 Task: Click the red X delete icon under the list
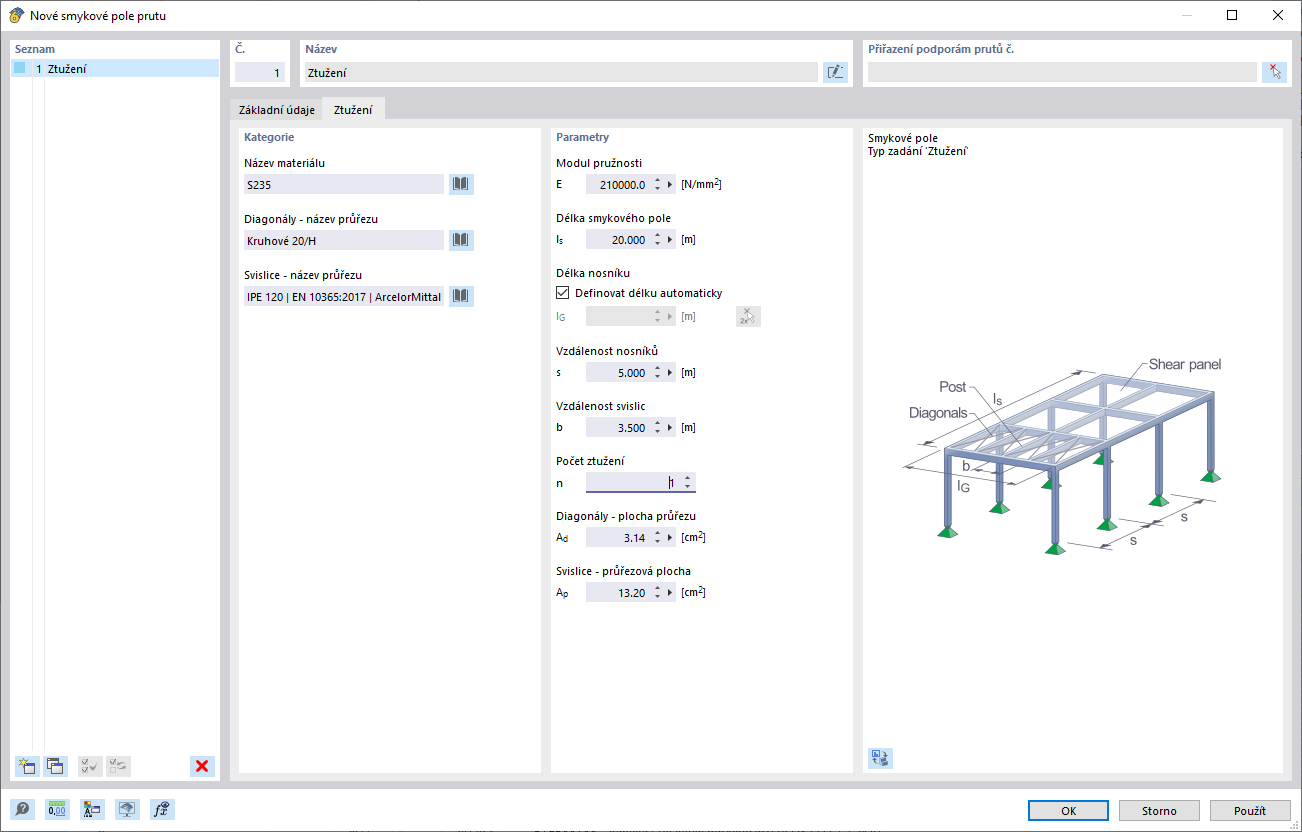(x=202, y=766)
